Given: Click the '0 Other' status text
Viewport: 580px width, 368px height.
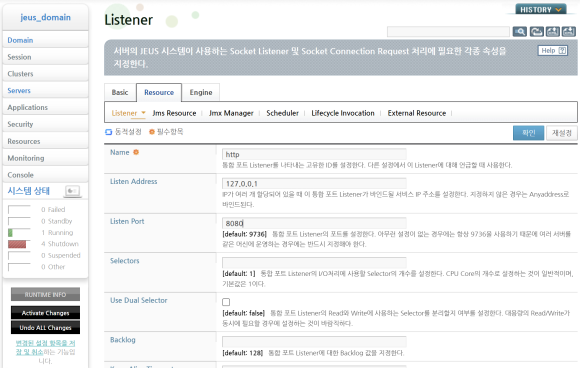Looking at the screenshot, I should click(53, 267).
